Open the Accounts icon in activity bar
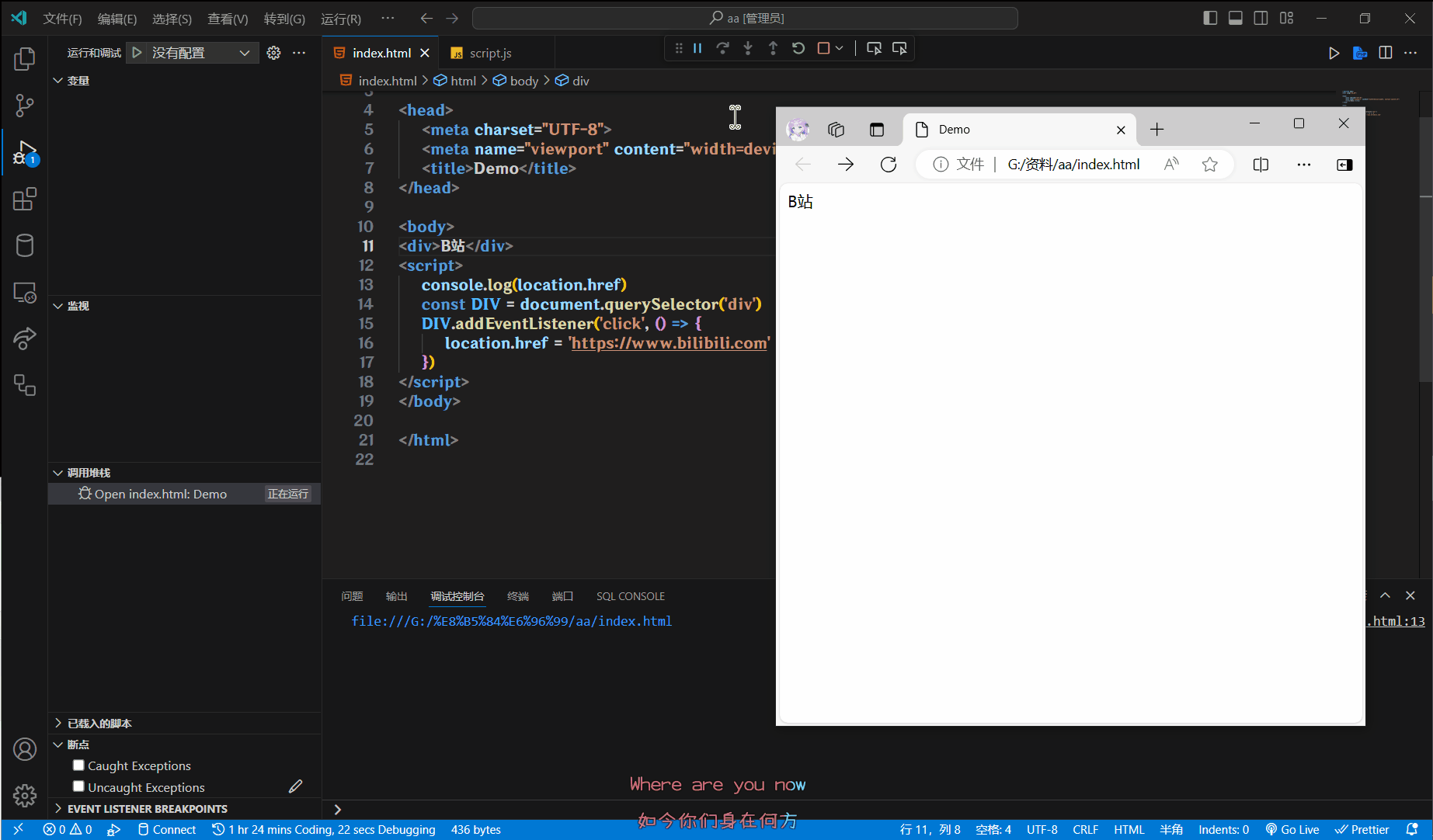 point(25,749)
